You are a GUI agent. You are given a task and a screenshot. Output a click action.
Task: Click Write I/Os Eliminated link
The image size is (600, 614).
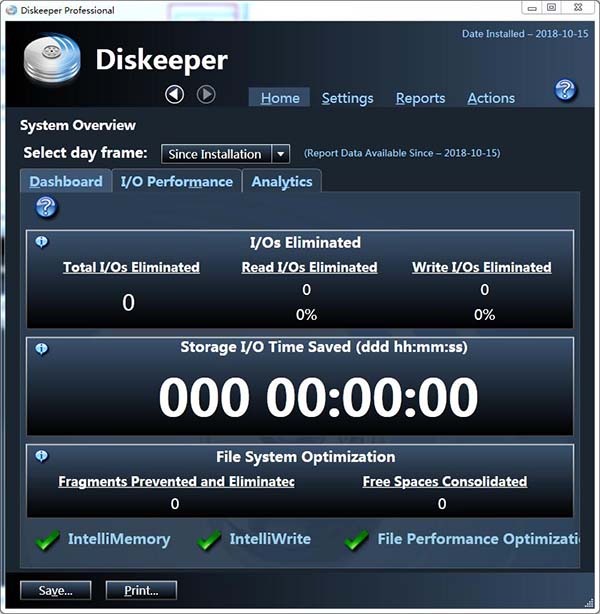click(482, 267)
